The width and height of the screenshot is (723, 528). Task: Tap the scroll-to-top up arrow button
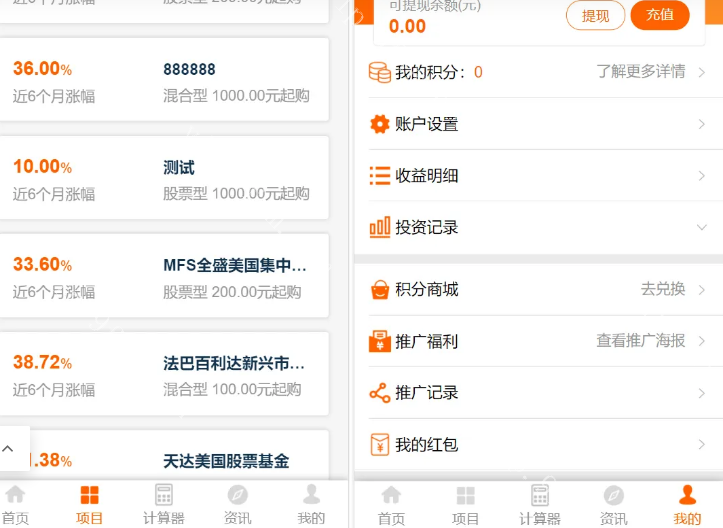point(9,449)
